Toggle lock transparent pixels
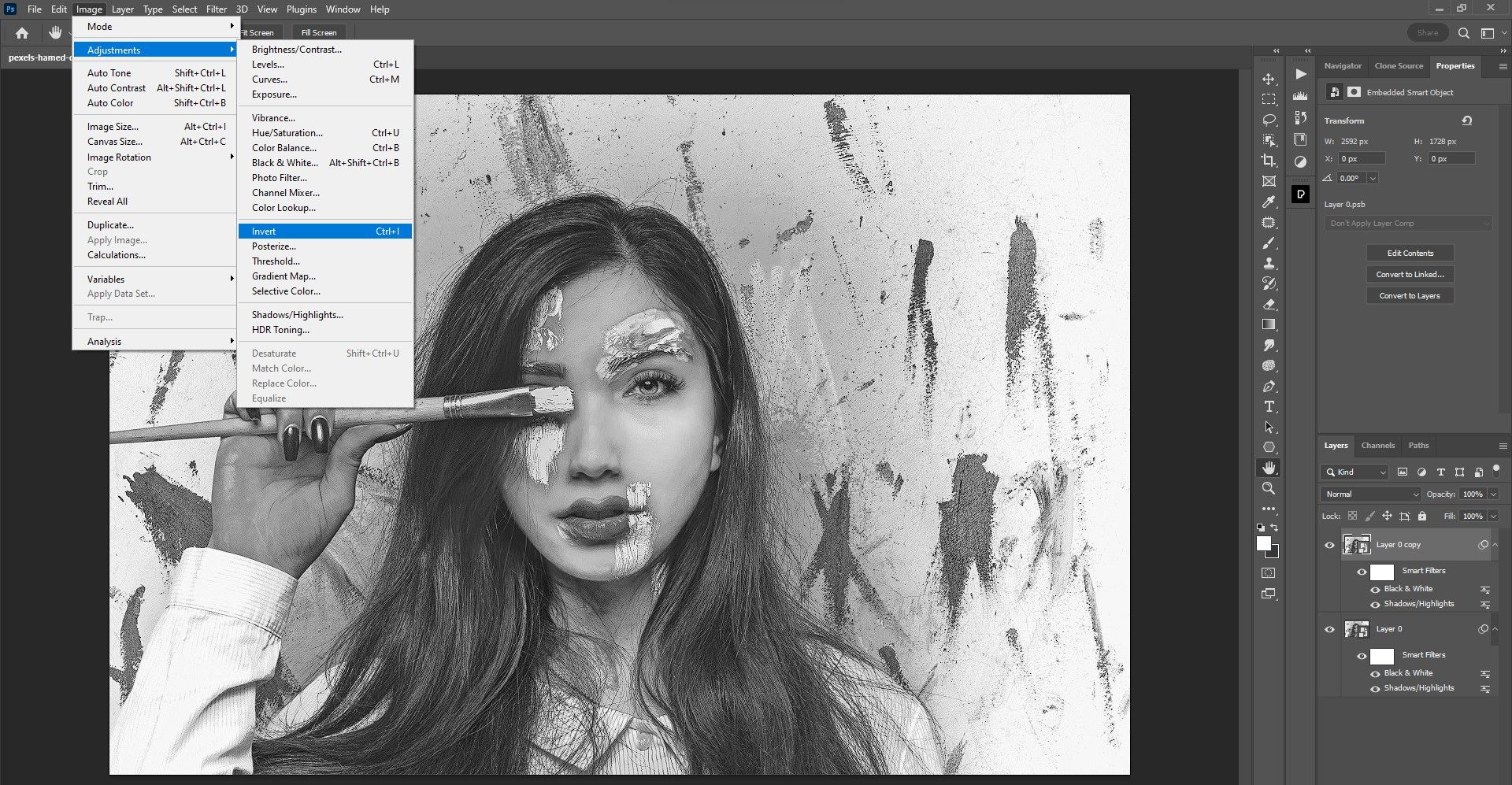This screenshot has width=1512, height=785. 1352,516
